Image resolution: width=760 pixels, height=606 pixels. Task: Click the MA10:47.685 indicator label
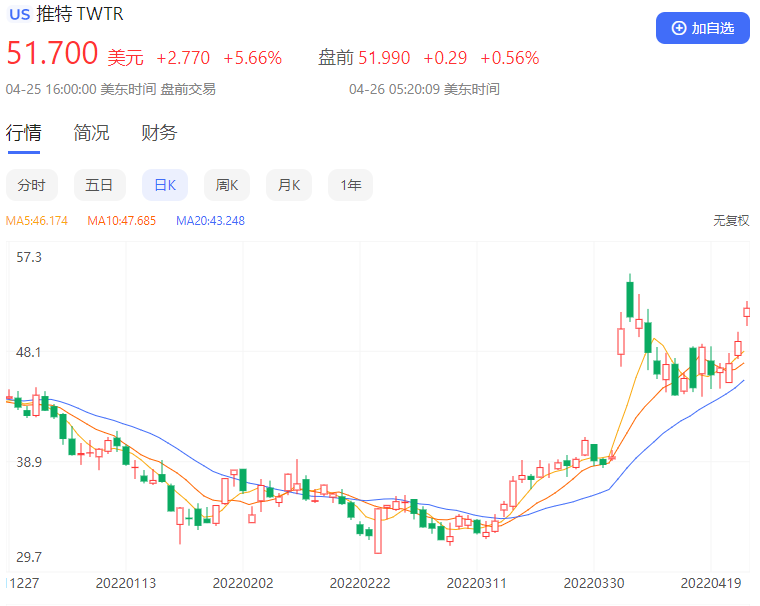[122, 221]
